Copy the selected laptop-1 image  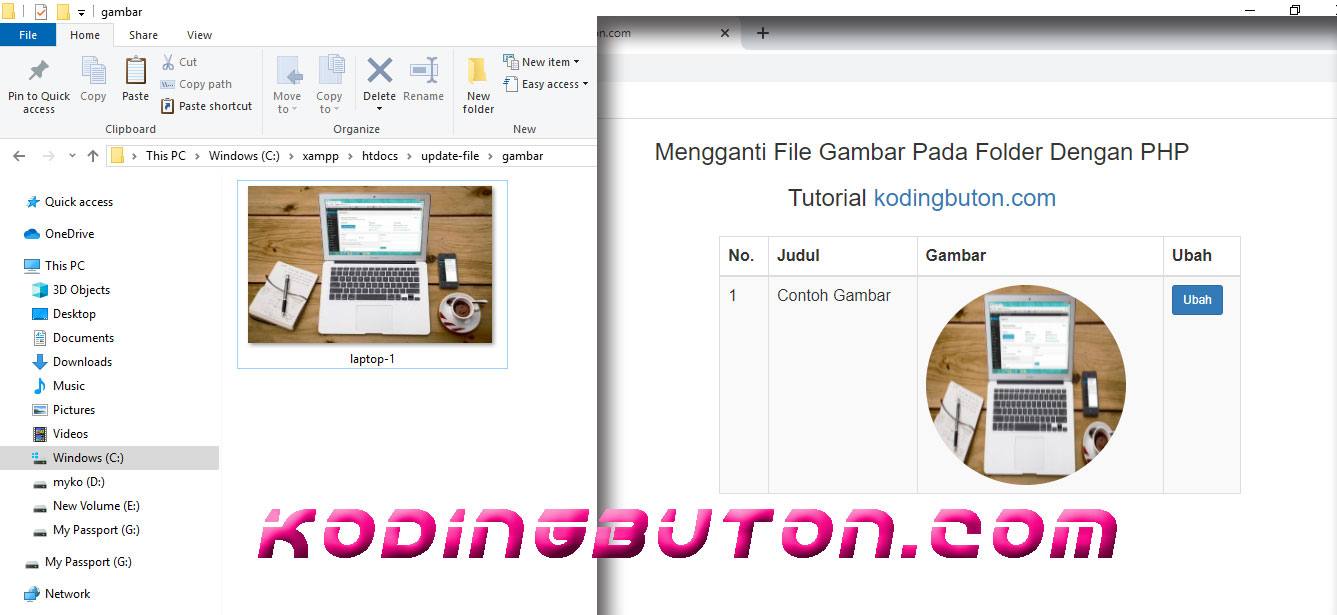coord(93,80)
